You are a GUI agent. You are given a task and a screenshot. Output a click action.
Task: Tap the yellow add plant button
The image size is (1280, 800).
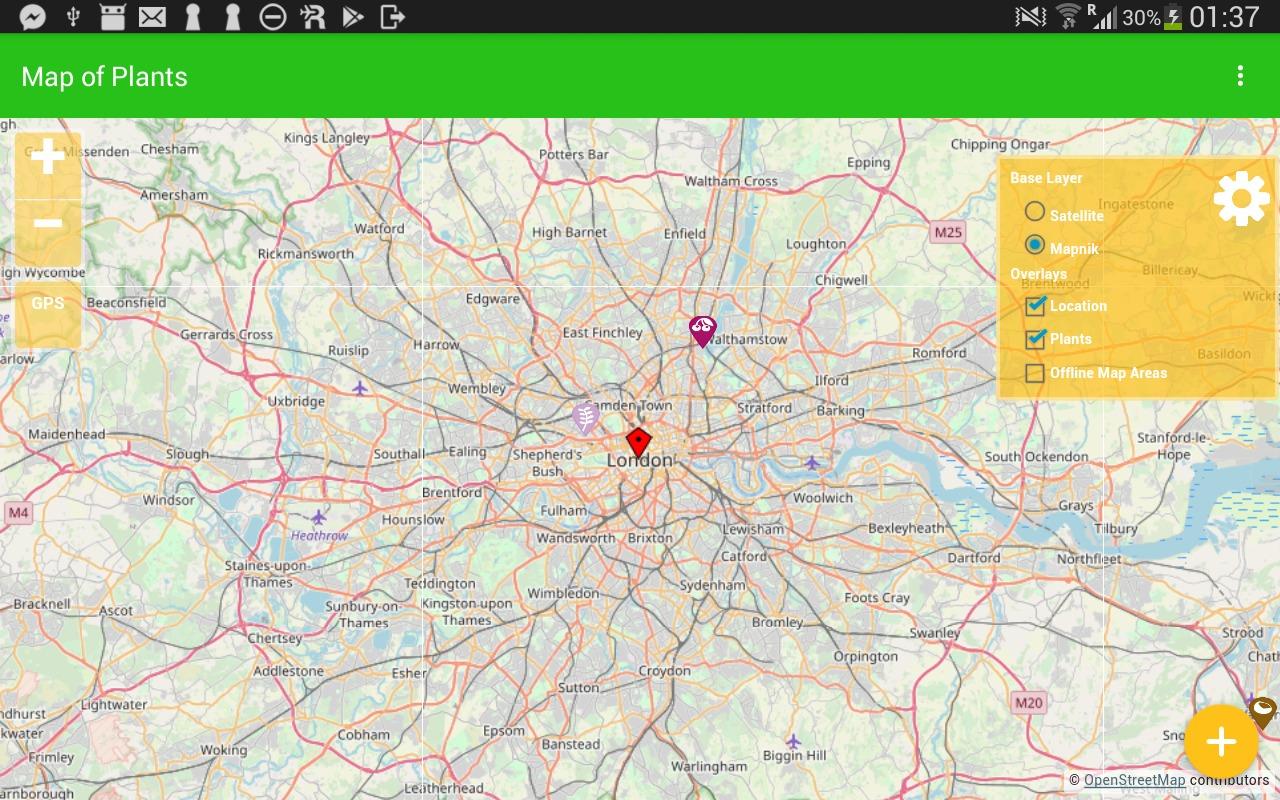point(1221,741)
